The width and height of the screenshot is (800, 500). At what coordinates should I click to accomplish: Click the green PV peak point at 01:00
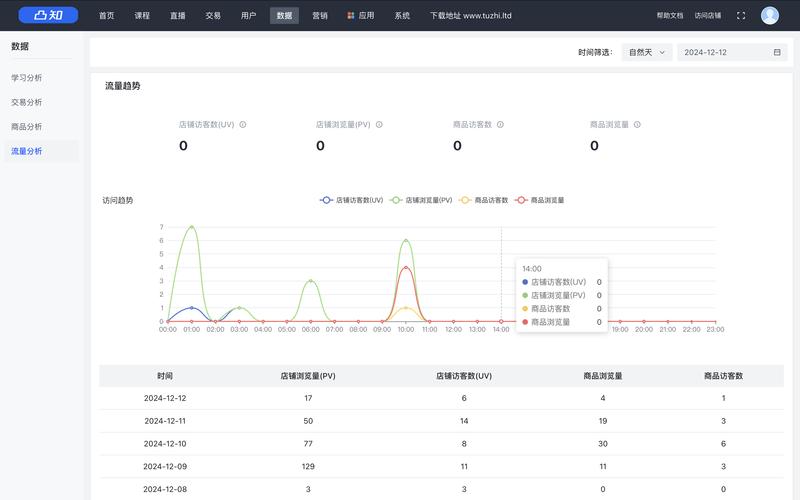pyautogui.click(x=192, y=227)
